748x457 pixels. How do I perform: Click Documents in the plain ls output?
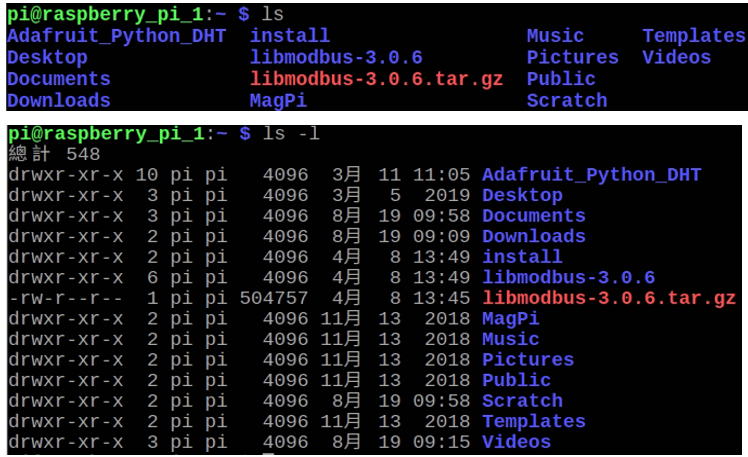pos(59,79)
